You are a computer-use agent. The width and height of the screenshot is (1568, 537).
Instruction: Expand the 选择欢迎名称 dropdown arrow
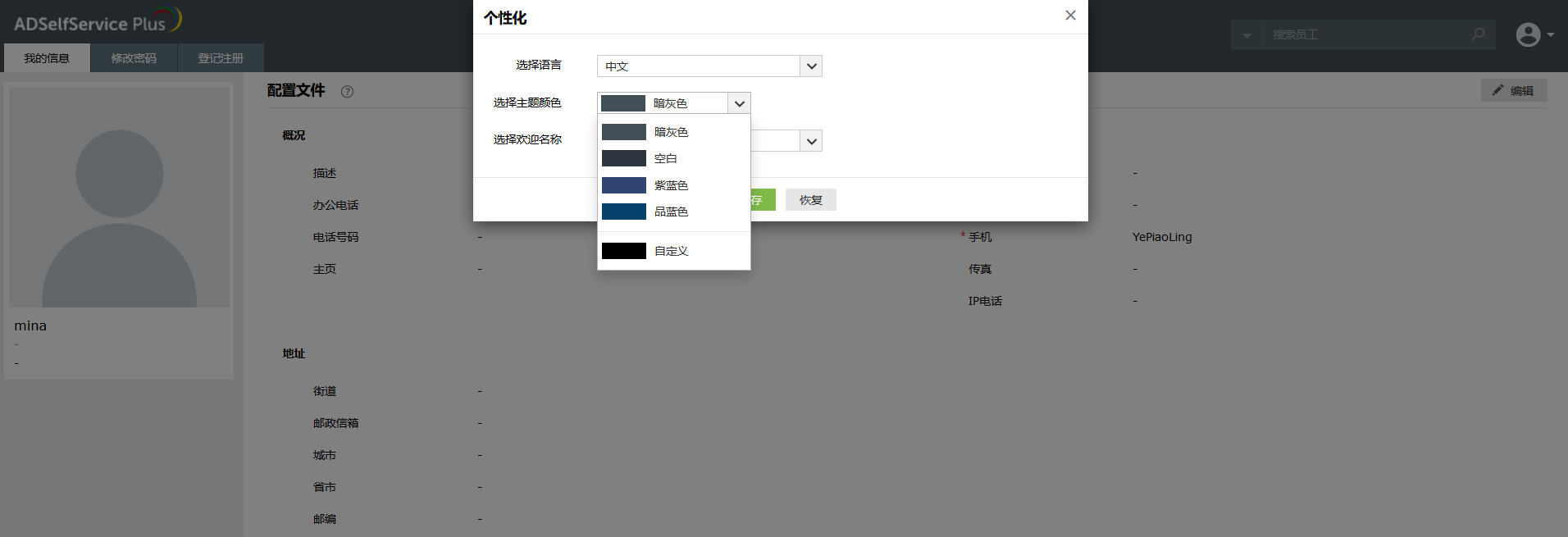[x=811, y=141]
